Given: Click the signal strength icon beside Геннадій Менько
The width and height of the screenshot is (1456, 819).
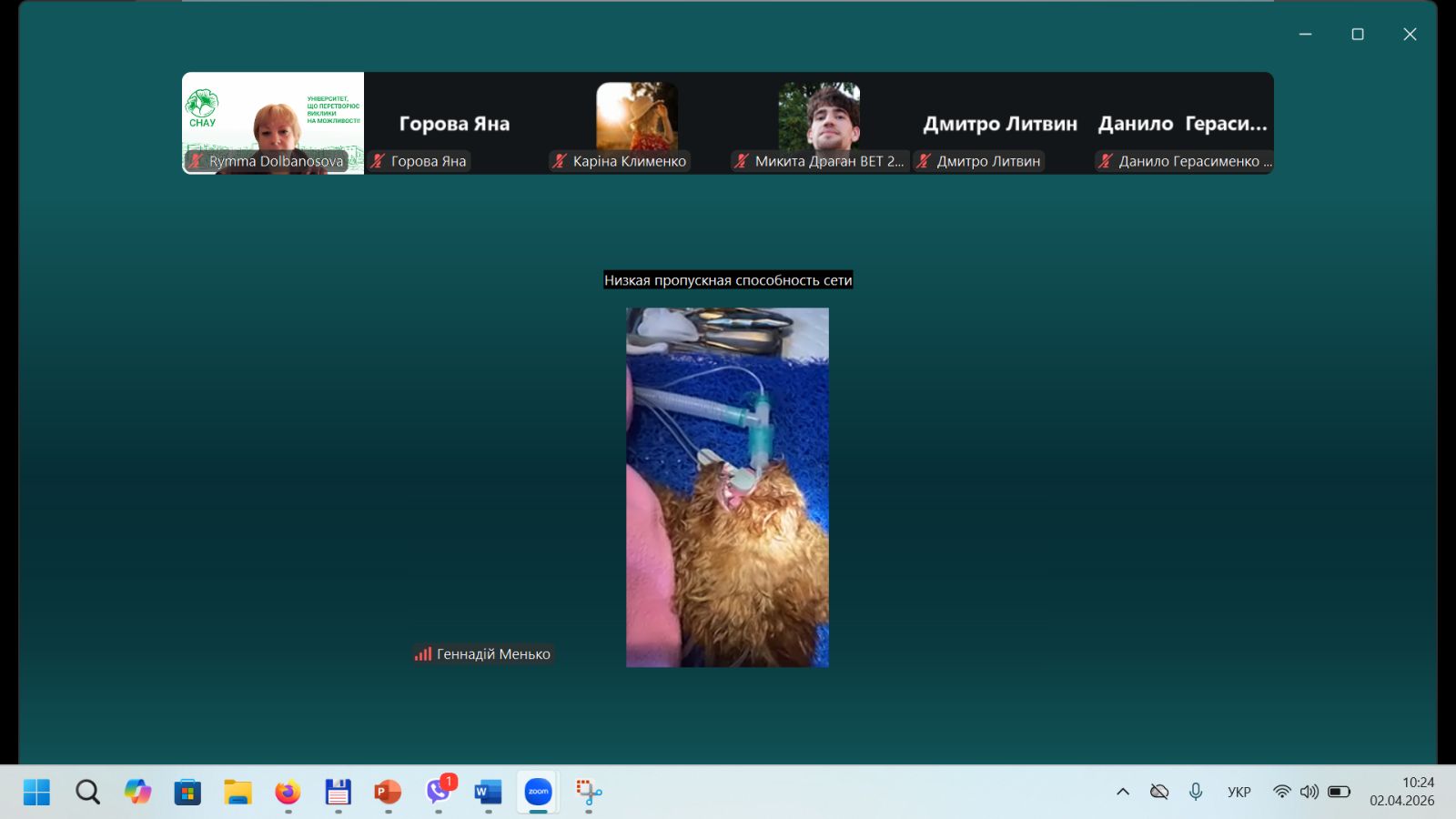Looking at the screenshot, I should (423, 654).
